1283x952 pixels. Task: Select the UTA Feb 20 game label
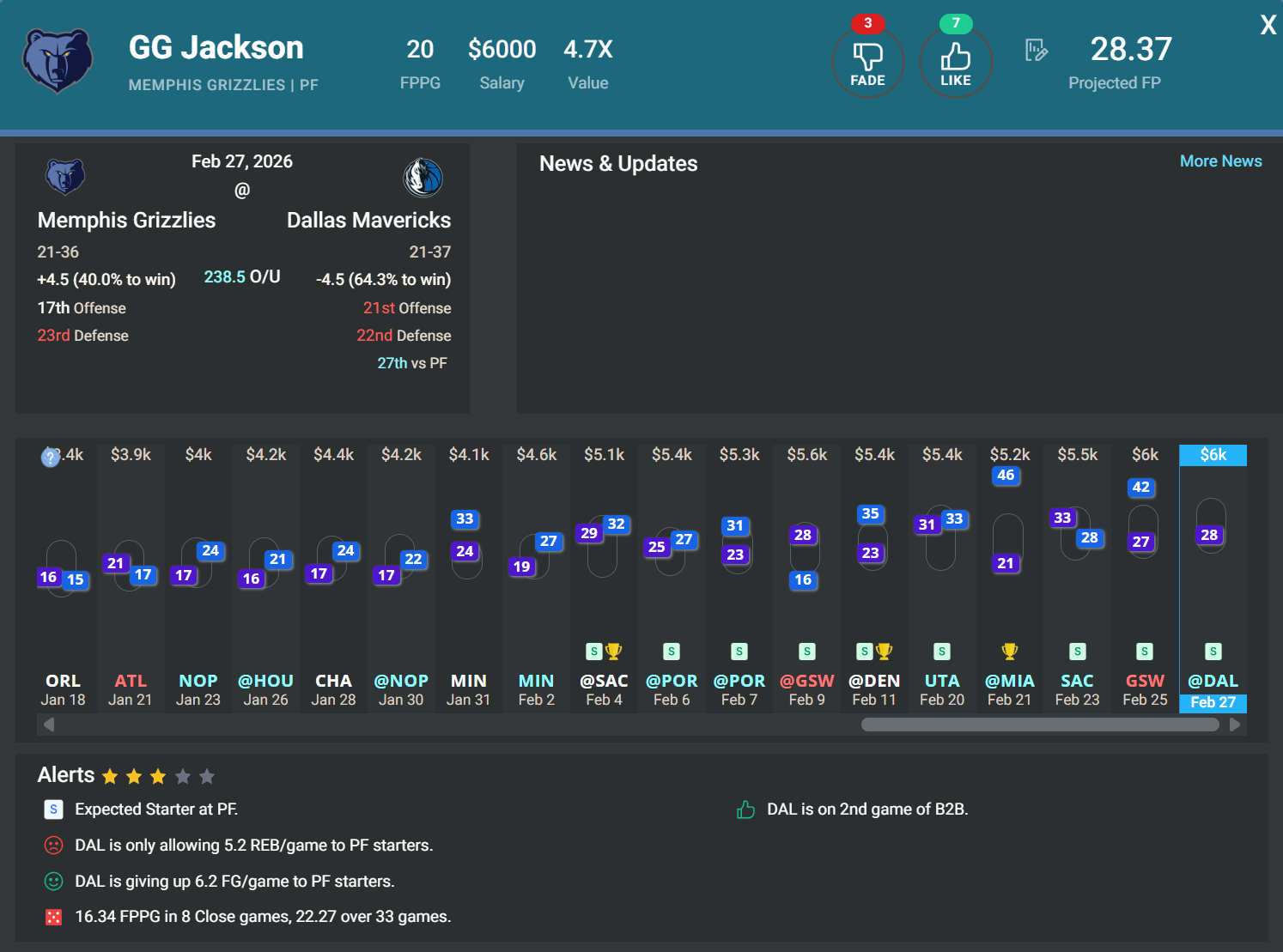point(942,690)
